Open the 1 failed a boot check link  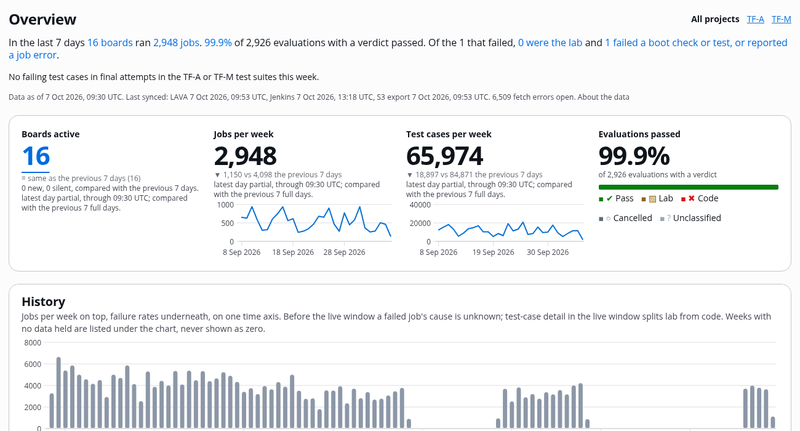(696, 43)
